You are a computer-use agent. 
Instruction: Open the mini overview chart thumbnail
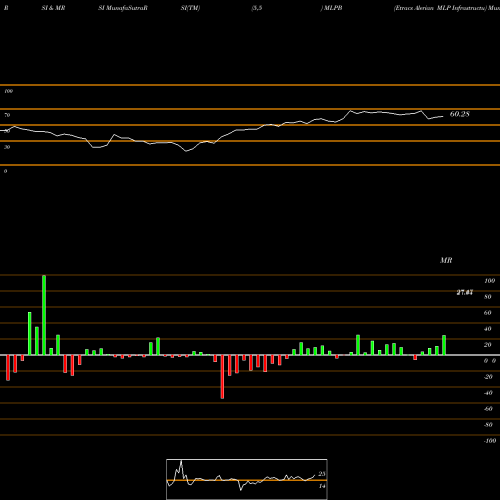click(x=247, y=479)
